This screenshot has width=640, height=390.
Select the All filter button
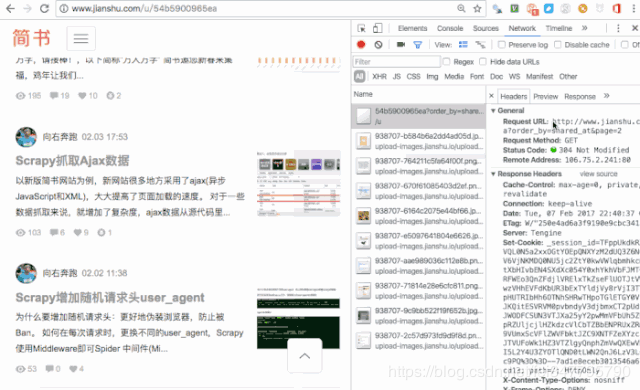pyautogui.click(x=359, y=76)
